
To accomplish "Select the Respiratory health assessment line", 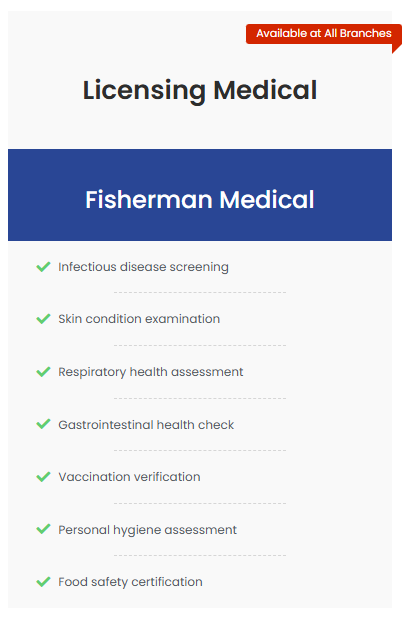I will coord(150,372).
